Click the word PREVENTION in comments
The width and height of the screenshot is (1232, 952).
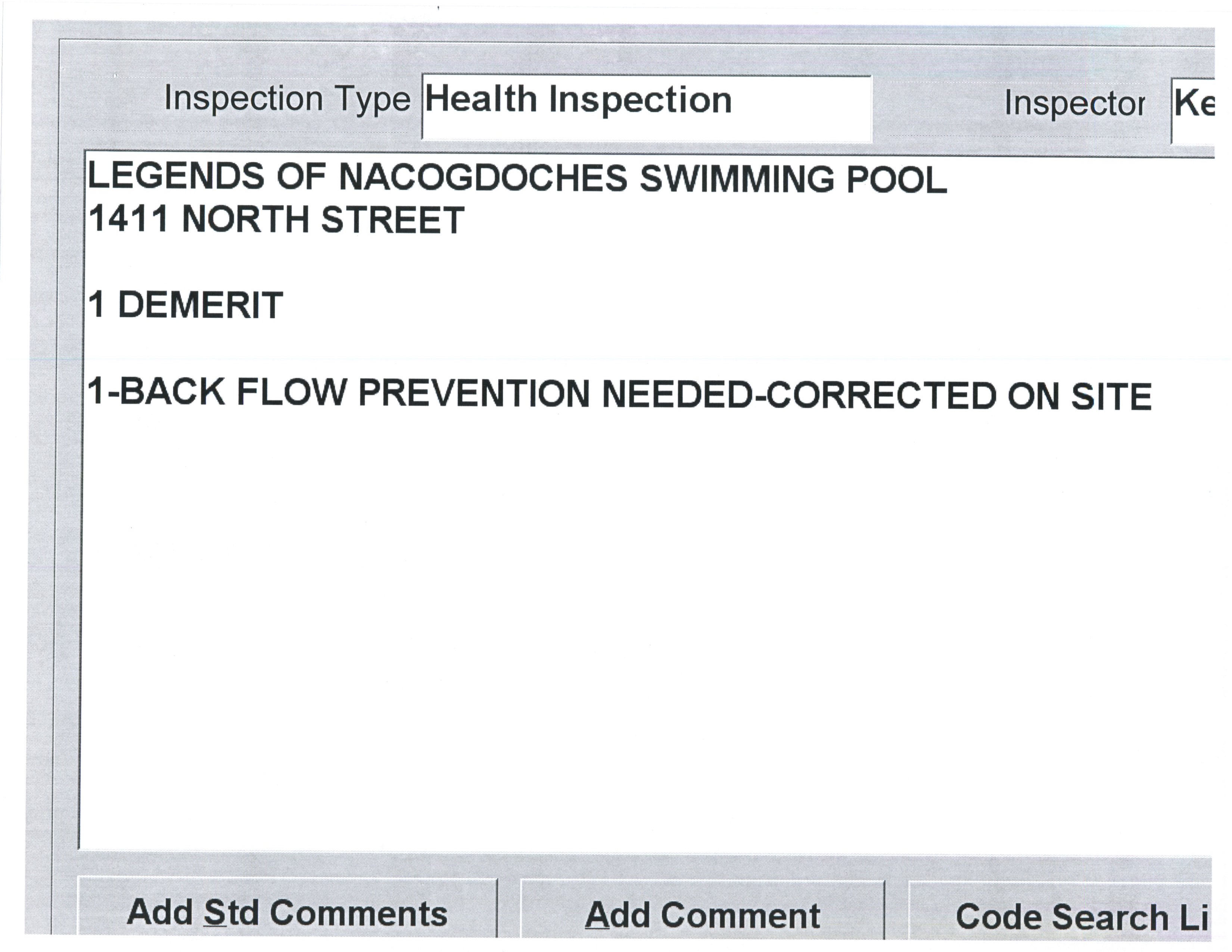474,393
